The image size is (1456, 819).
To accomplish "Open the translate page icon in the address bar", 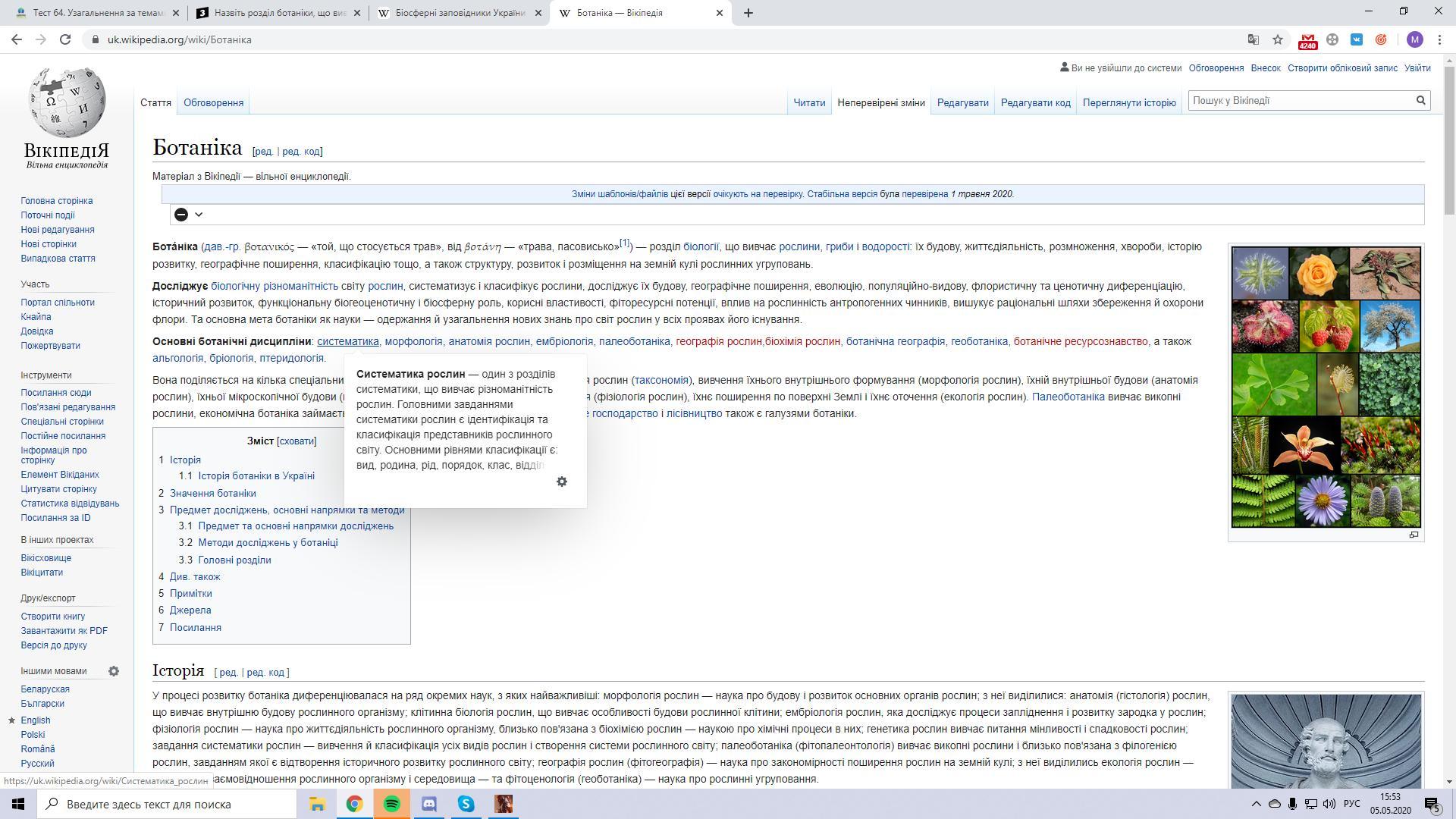I will point(1253,39).
